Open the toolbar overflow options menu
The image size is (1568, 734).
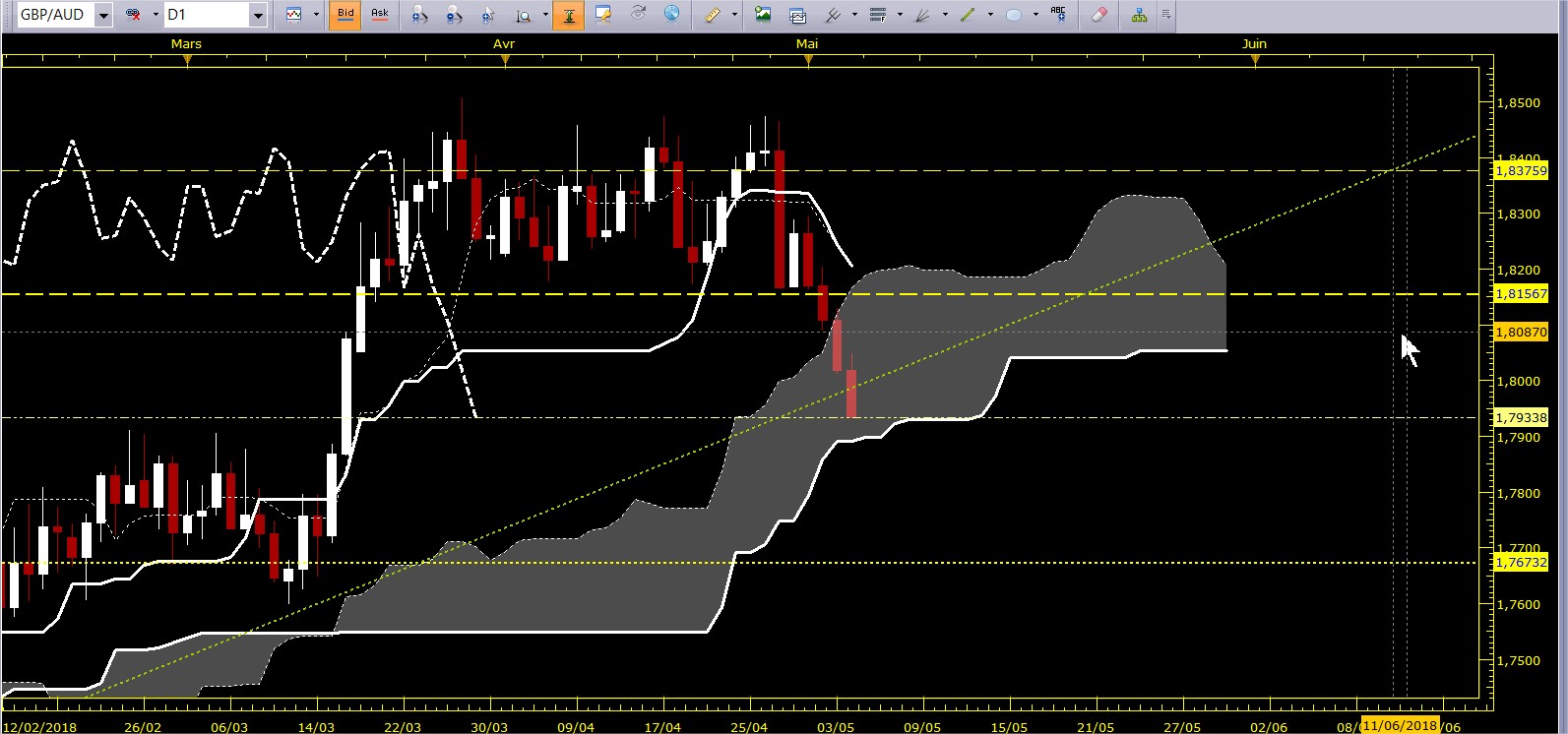(x=1165, y=15)
